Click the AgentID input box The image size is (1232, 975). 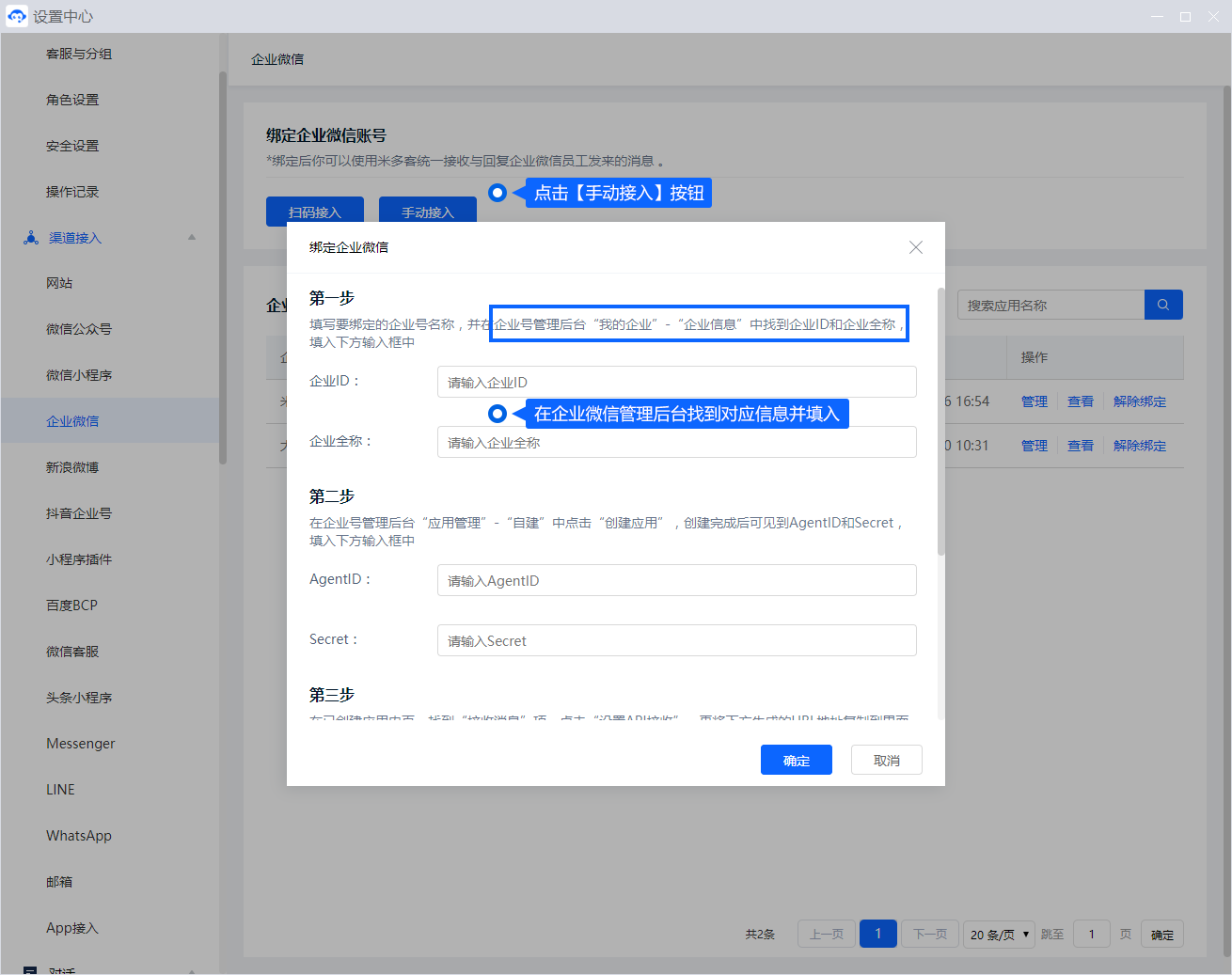(676, 580)
